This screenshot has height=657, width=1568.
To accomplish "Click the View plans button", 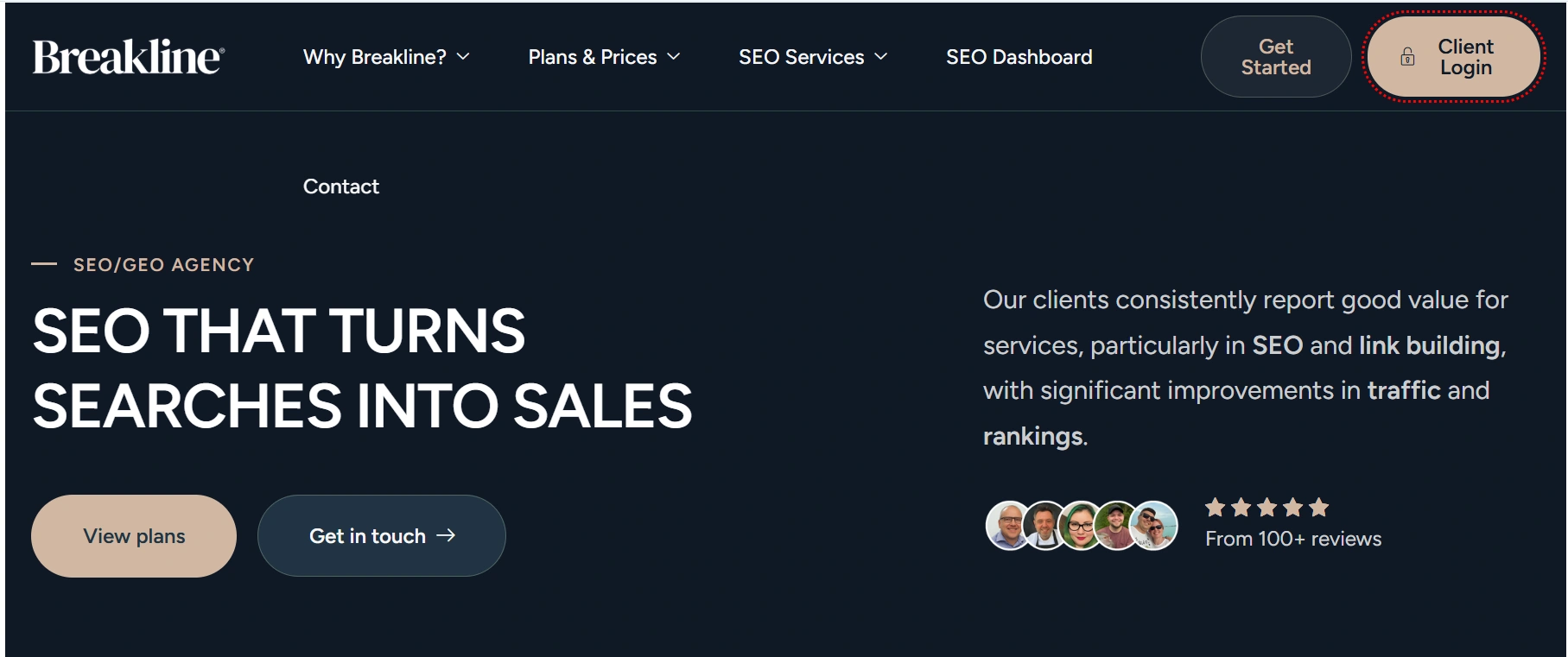I will [x=134, y=536].
